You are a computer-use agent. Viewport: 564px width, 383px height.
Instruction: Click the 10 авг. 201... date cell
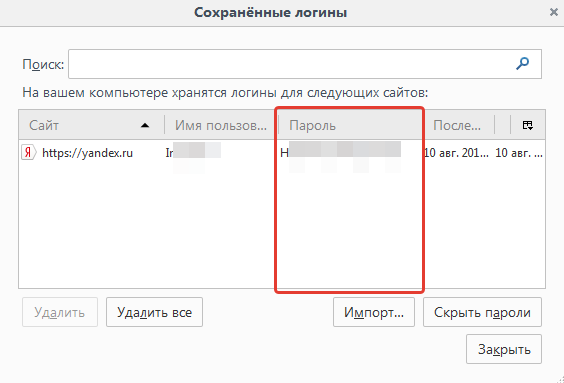(456, 153)
